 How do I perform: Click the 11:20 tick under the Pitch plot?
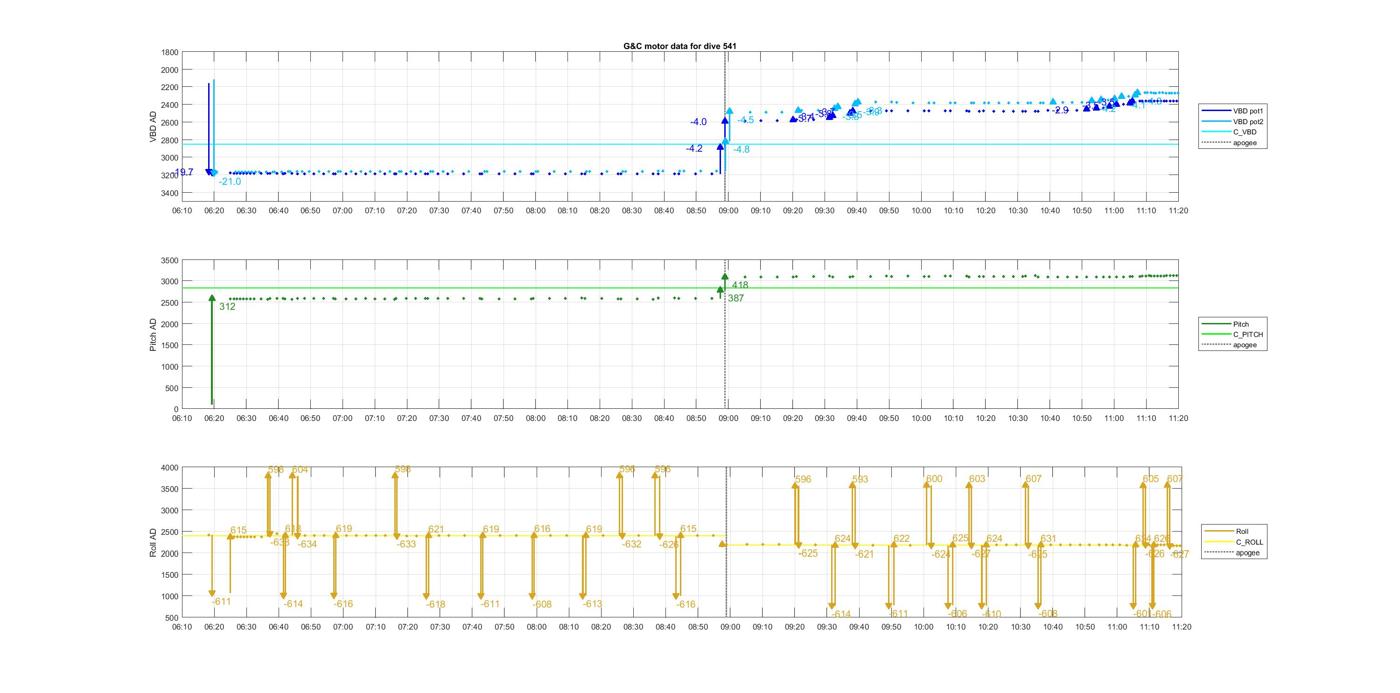pos(1178,419)
